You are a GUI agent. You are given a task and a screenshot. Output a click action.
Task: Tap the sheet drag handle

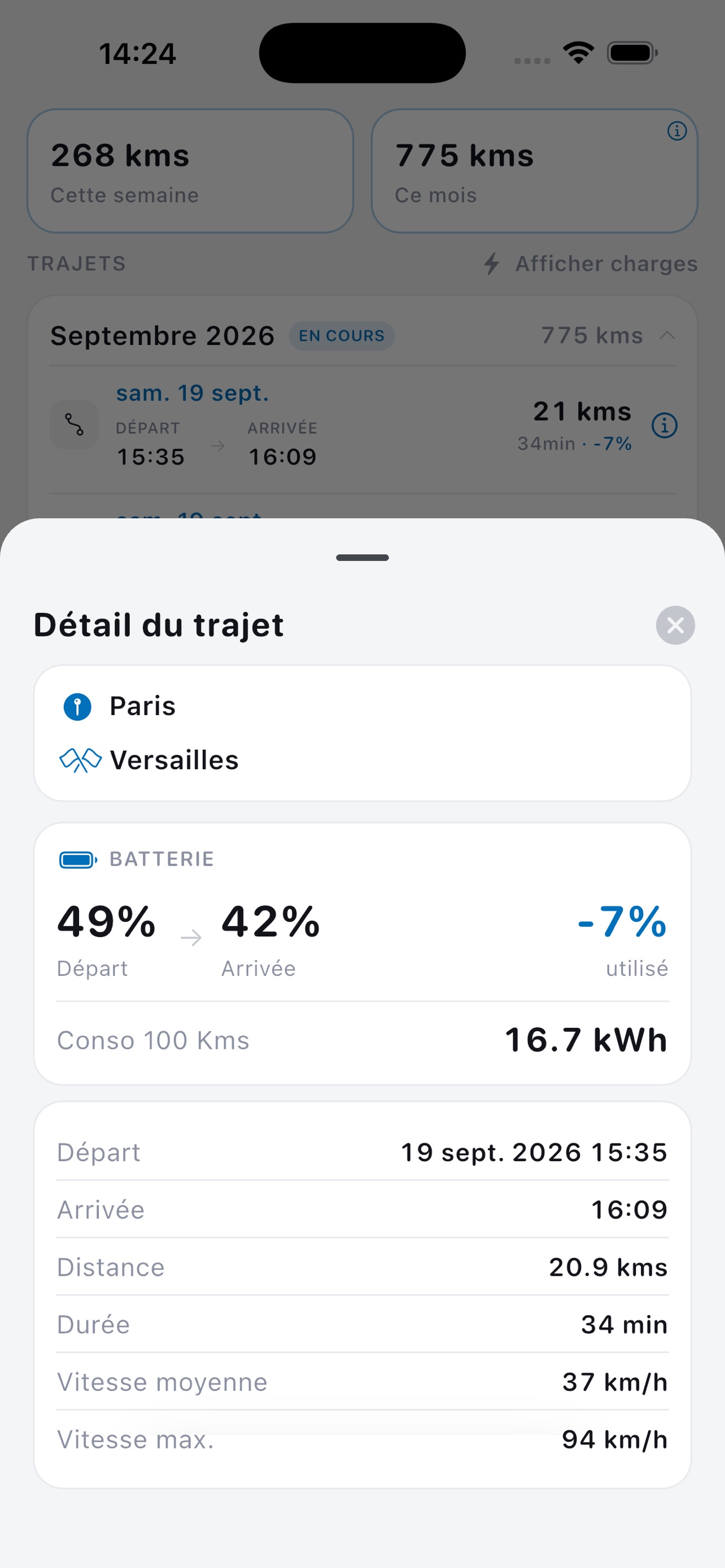[362, 558]
